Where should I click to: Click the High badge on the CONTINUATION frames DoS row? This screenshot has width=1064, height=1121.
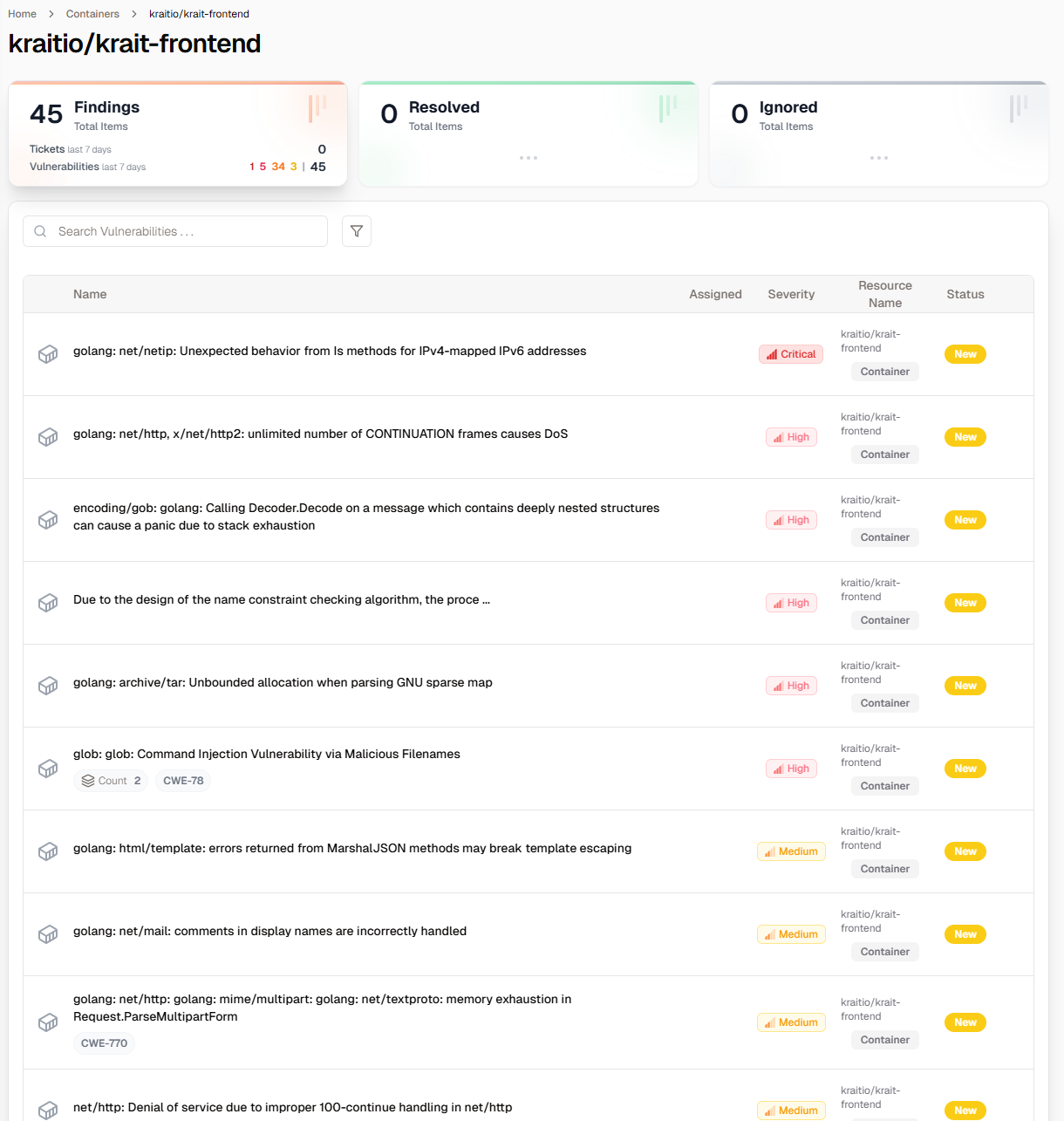pos(790,436)
